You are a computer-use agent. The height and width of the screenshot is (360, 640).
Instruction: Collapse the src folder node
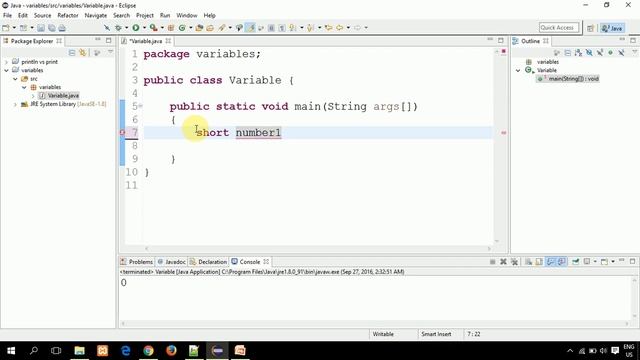15,79
